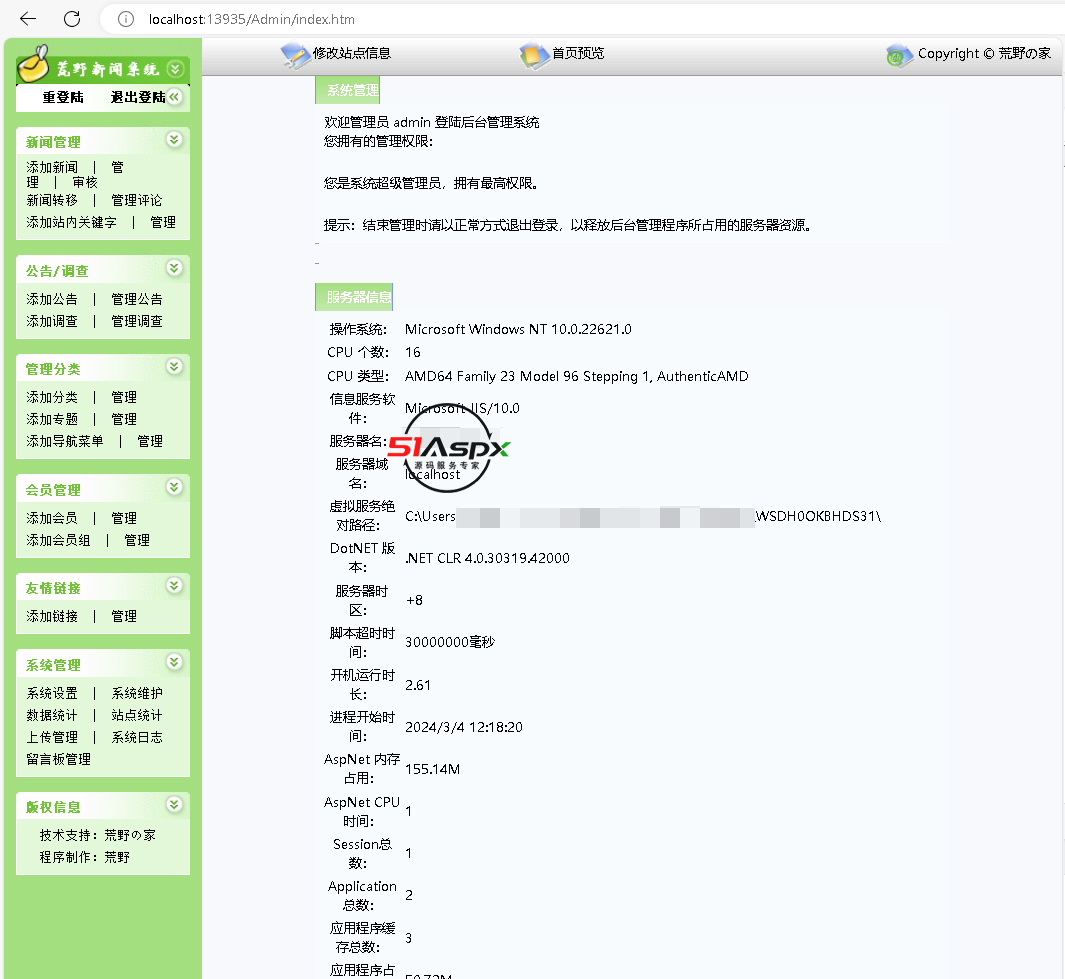Open 管理评论
This screenshot has width=1065, height=979.
click(x=137, y=200)
